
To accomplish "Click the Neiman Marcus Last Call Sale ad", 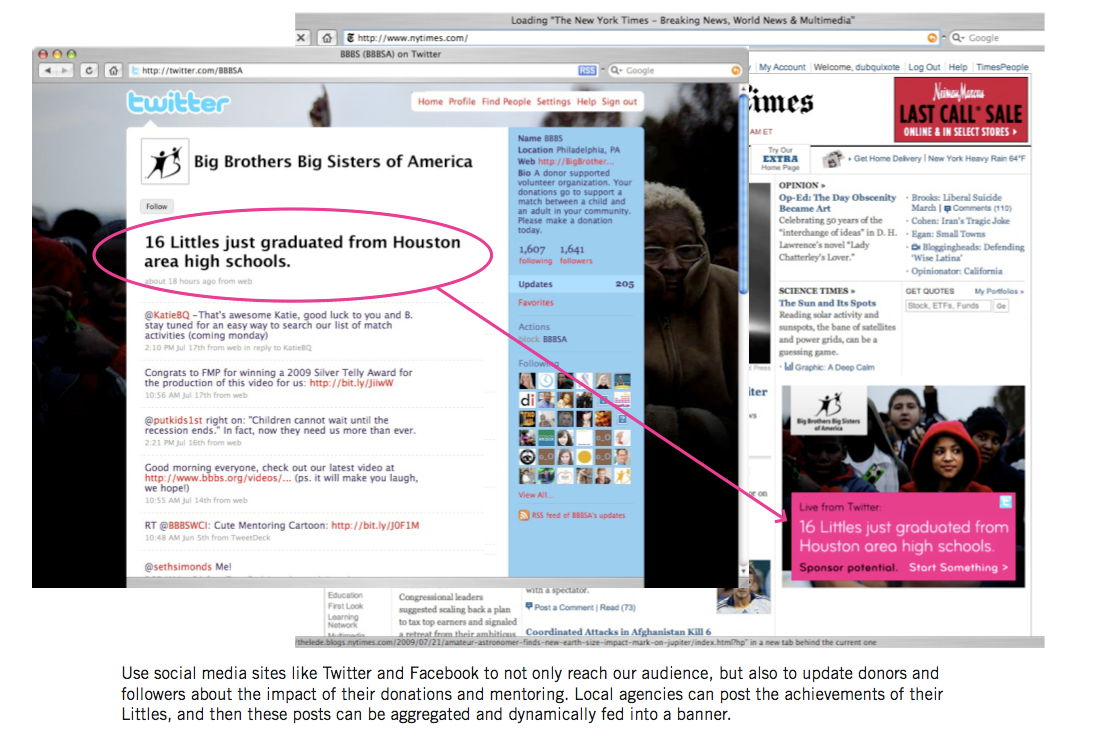I will click(961, 109).
